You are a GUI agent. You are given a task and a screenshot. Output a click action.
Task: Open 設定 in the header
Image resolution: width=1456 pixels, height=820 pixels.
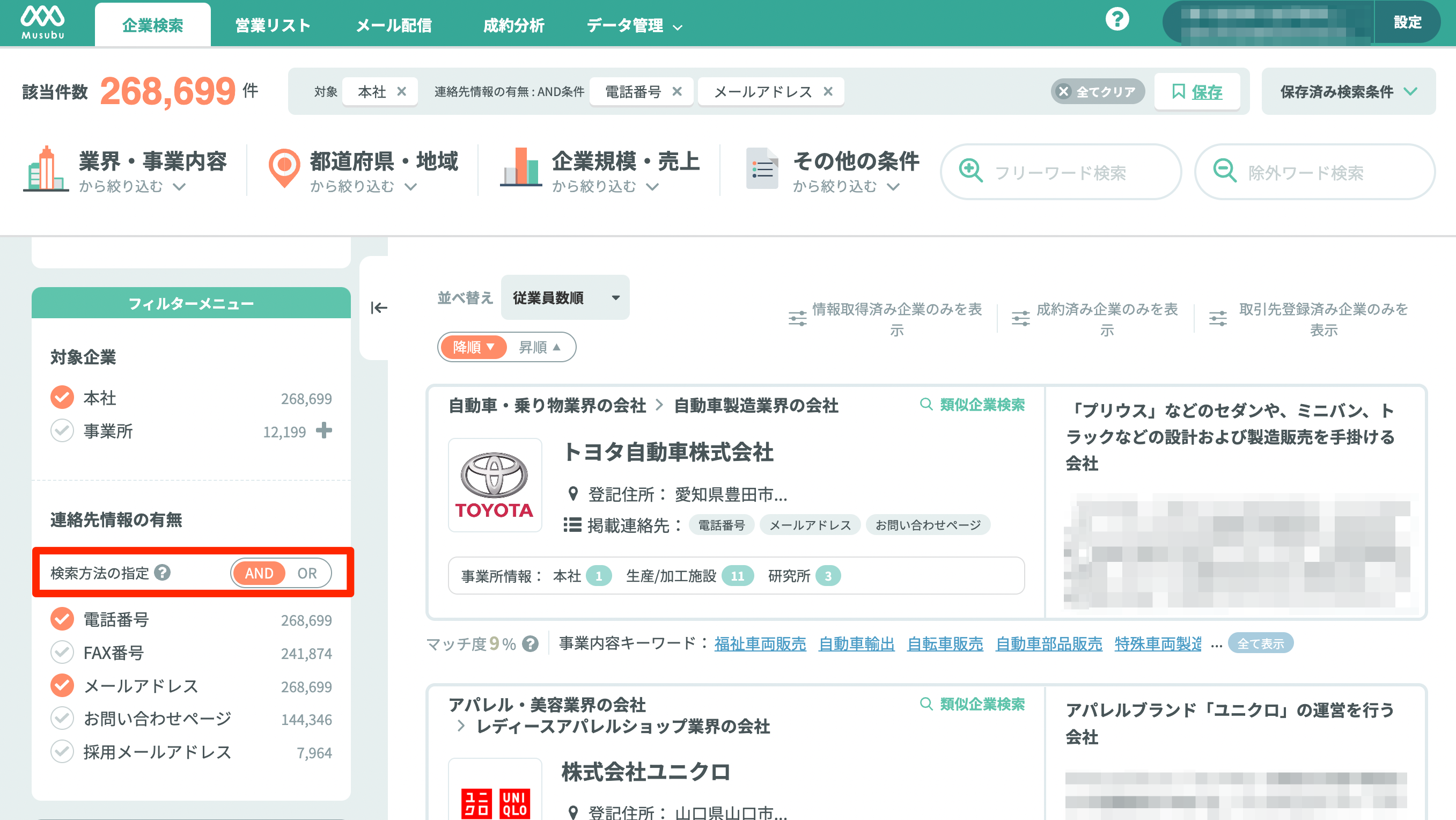click(x=1407, y=22)
